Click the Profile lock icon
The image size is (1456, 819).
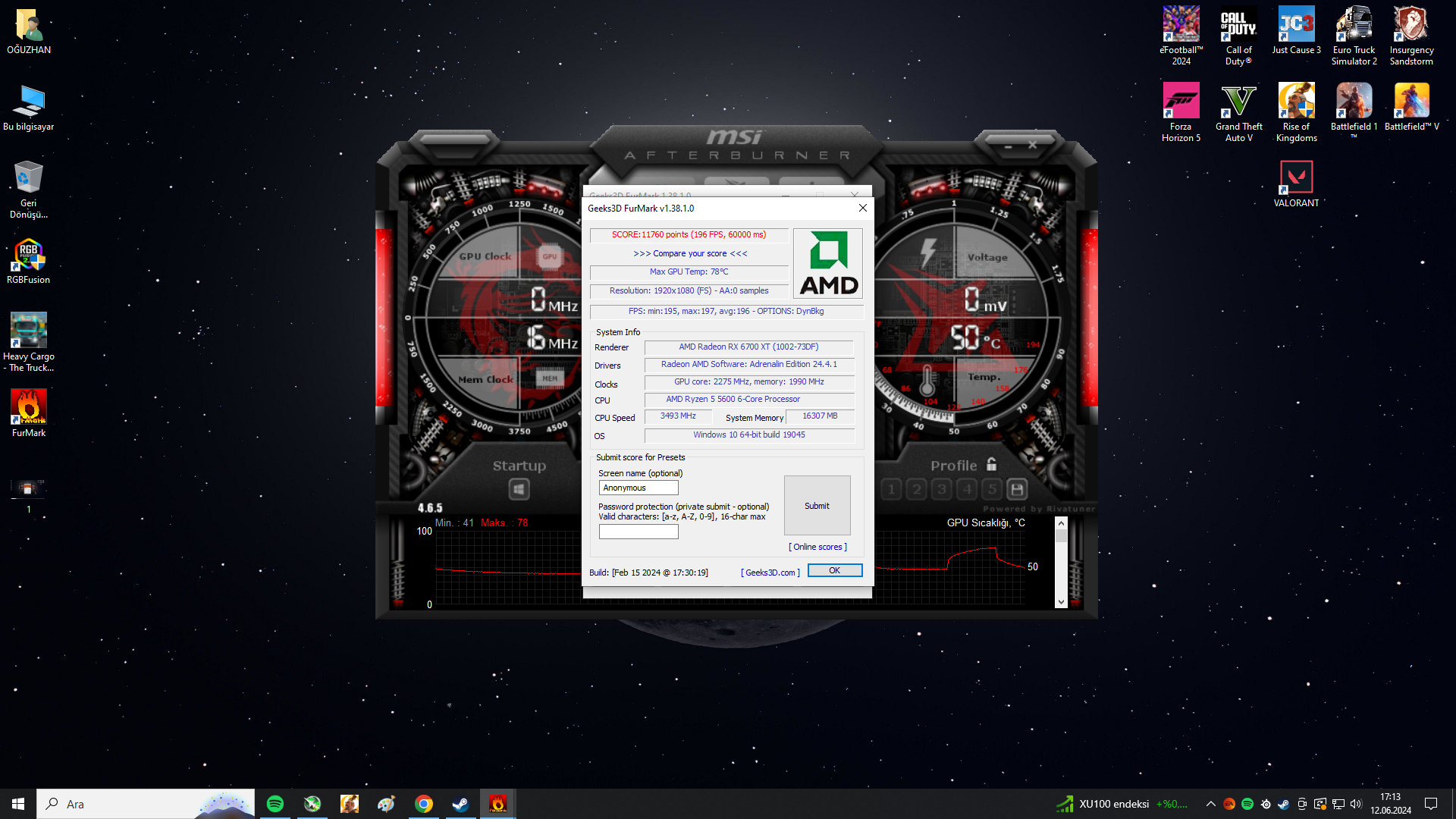(991, 464)
